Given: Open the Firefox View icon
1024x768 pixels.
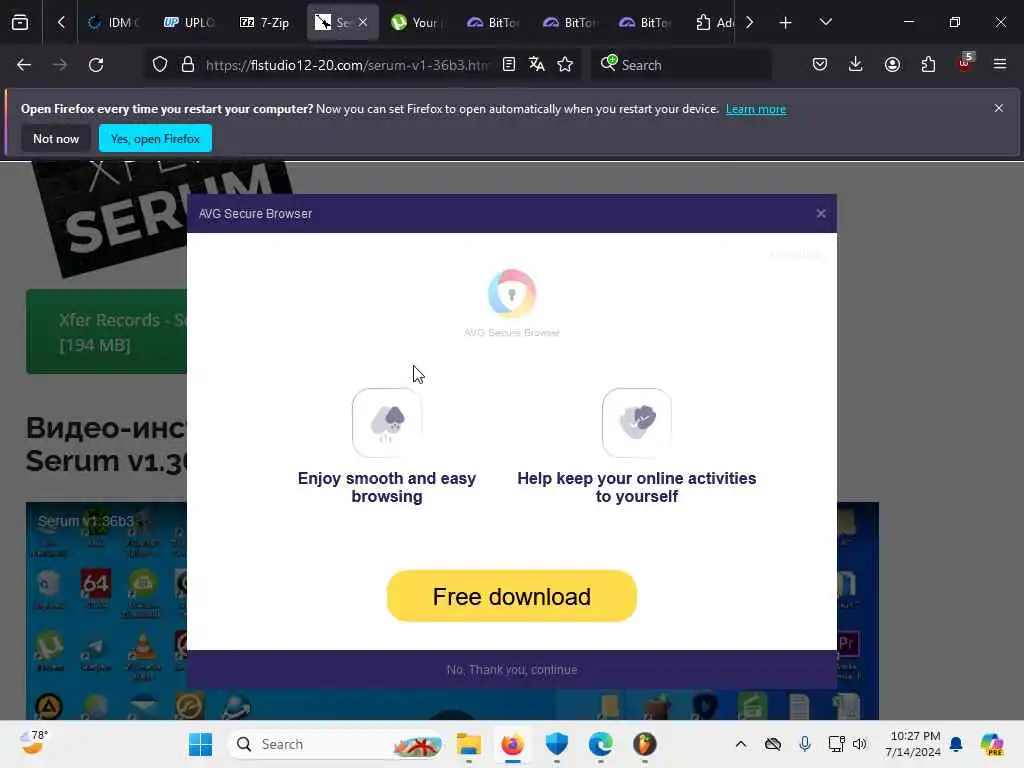Looking at the screenshot, I should point(20,22).
